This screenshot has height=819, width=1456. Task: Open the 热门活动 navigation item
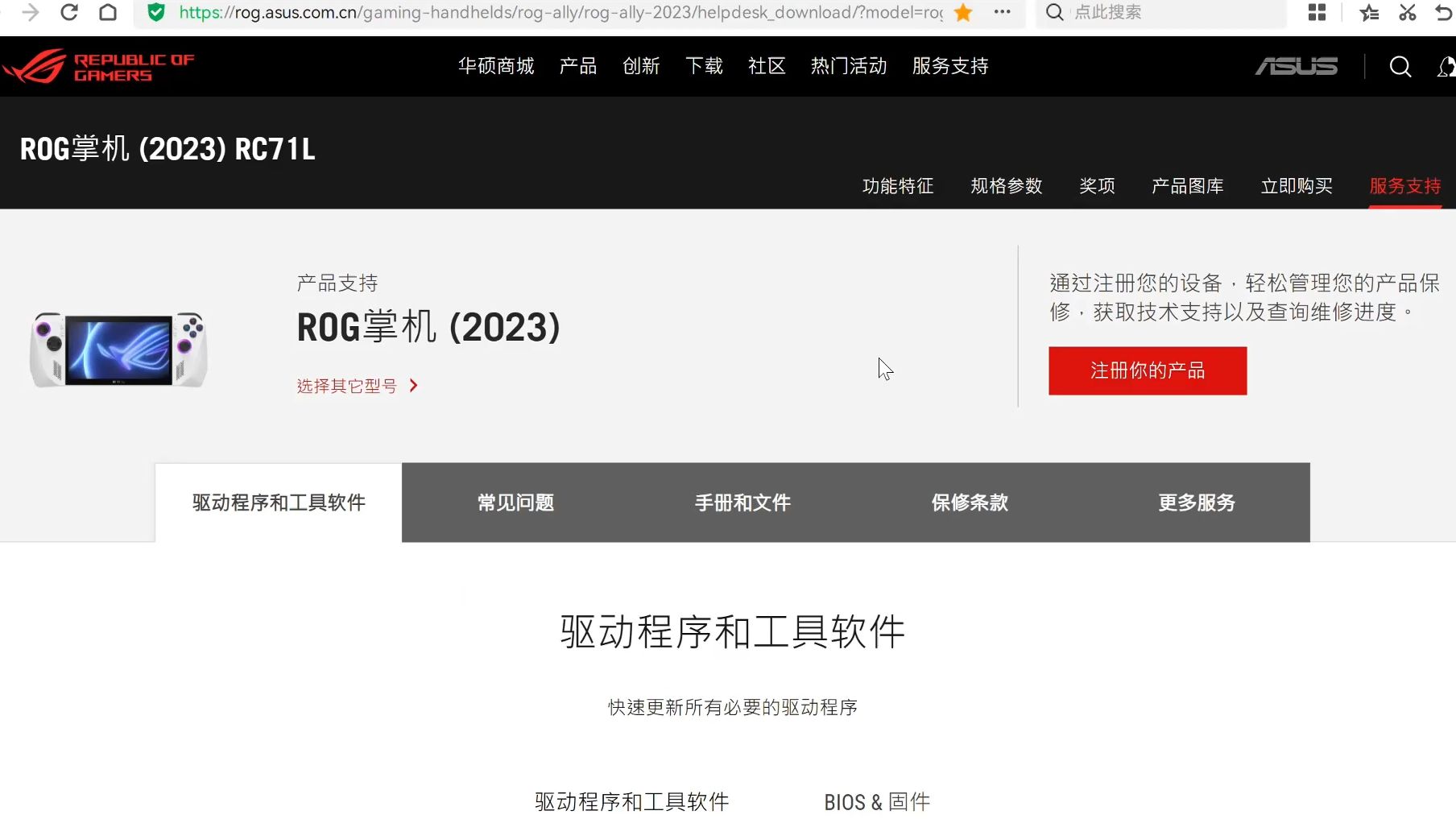[x=849, y=66]
